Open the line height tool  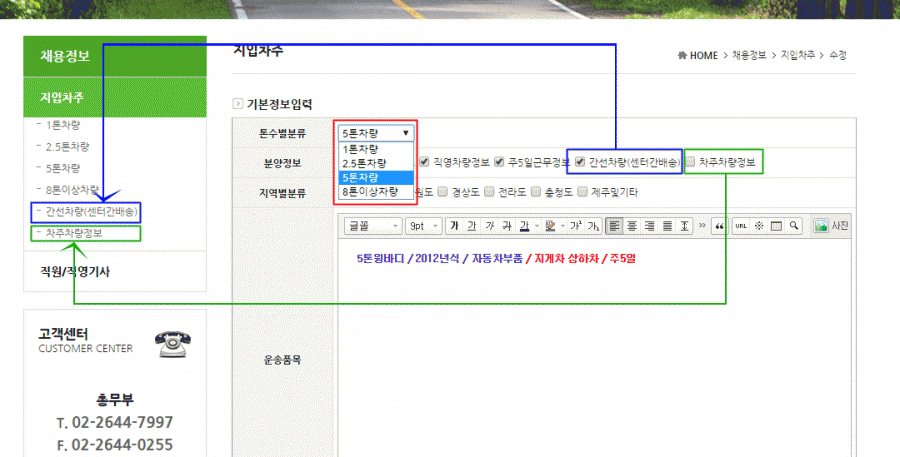[x=684, y=226]
